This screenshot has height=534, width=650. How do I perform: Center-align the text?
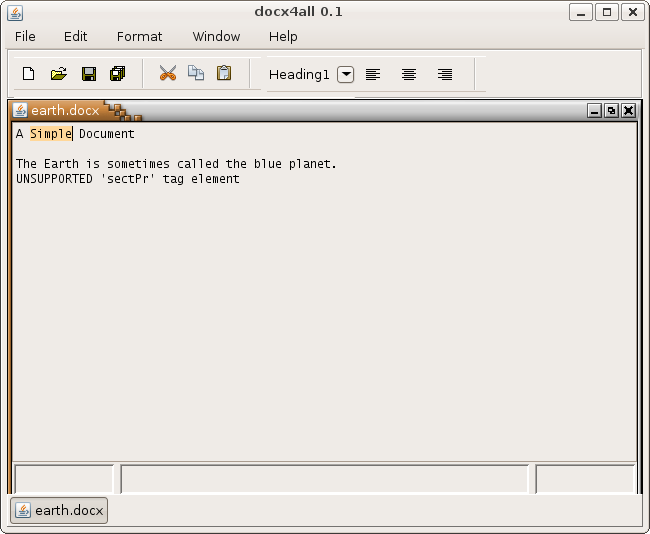coord(409,75)
